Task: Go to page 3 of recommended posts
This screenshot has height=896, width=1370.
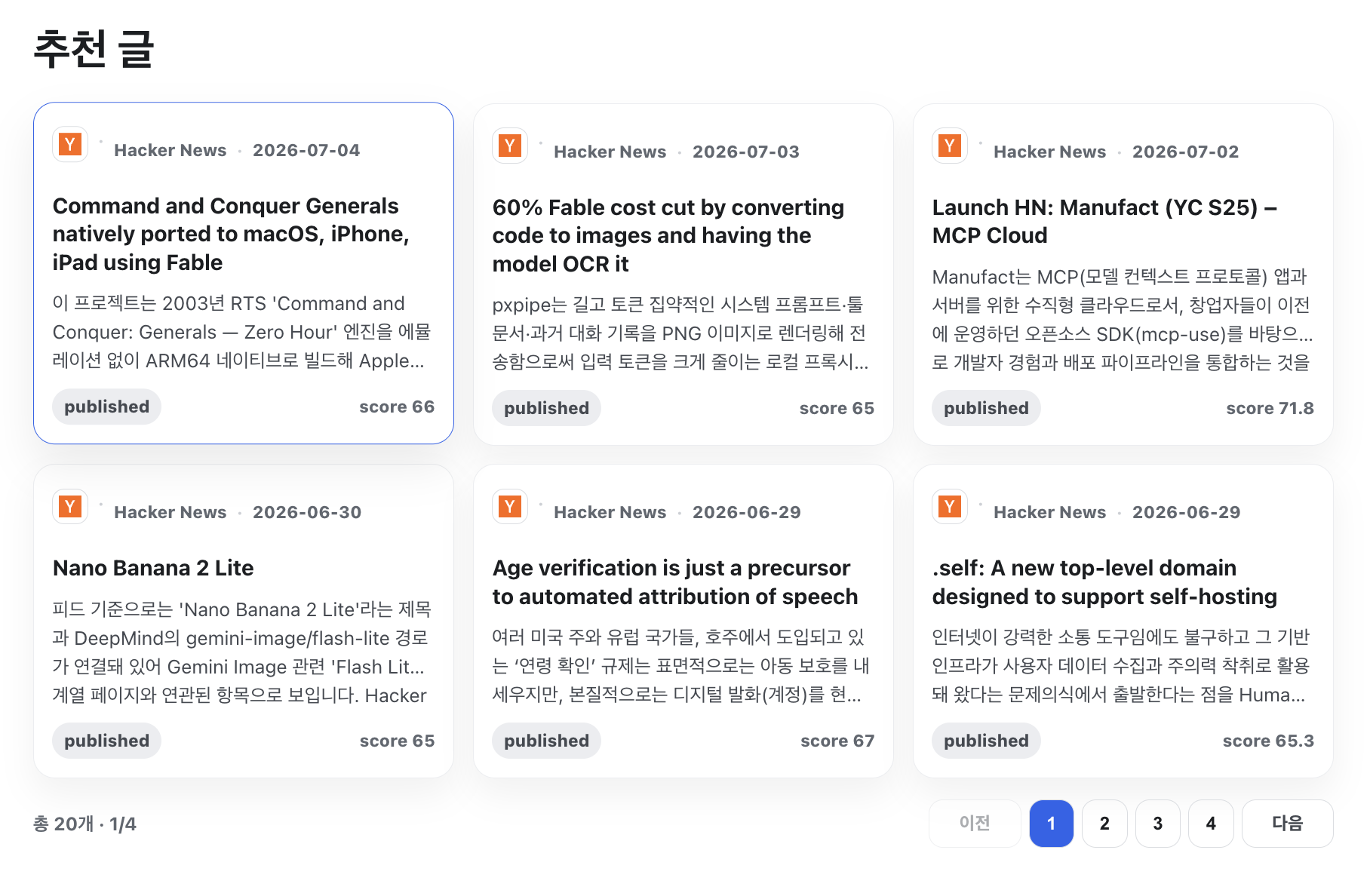Action: pos(1158,824)
